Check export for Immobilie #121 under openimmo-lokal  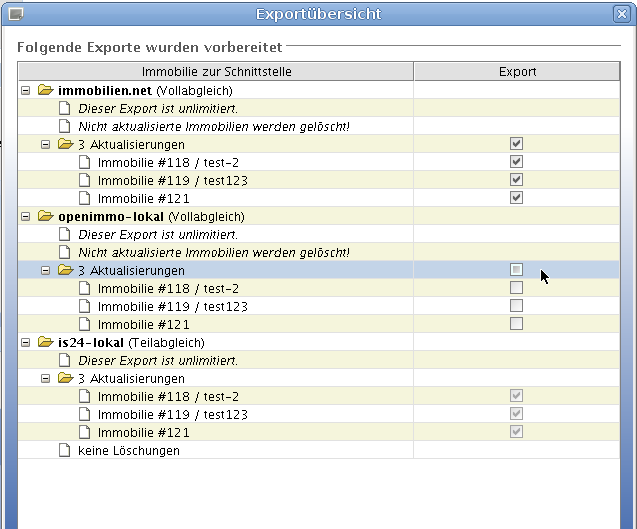(516, 324)
